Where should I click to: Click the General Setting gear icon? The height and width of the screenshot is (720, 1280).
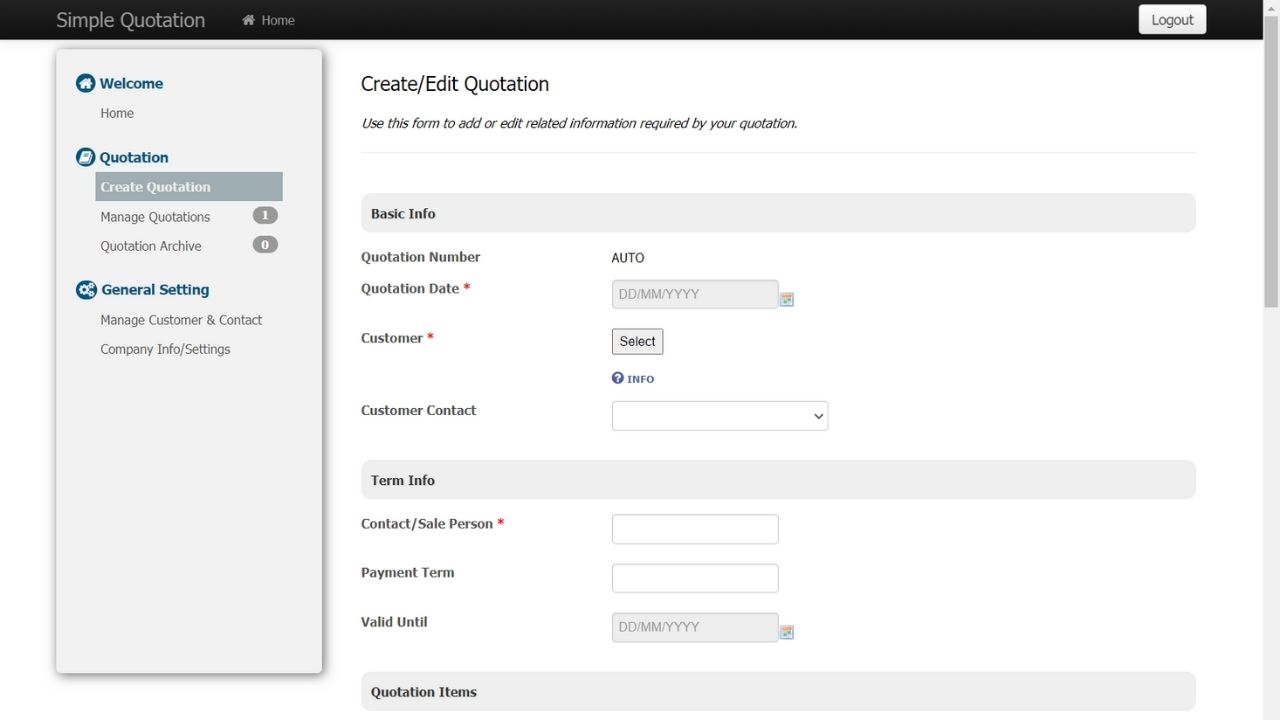(86, 290)
